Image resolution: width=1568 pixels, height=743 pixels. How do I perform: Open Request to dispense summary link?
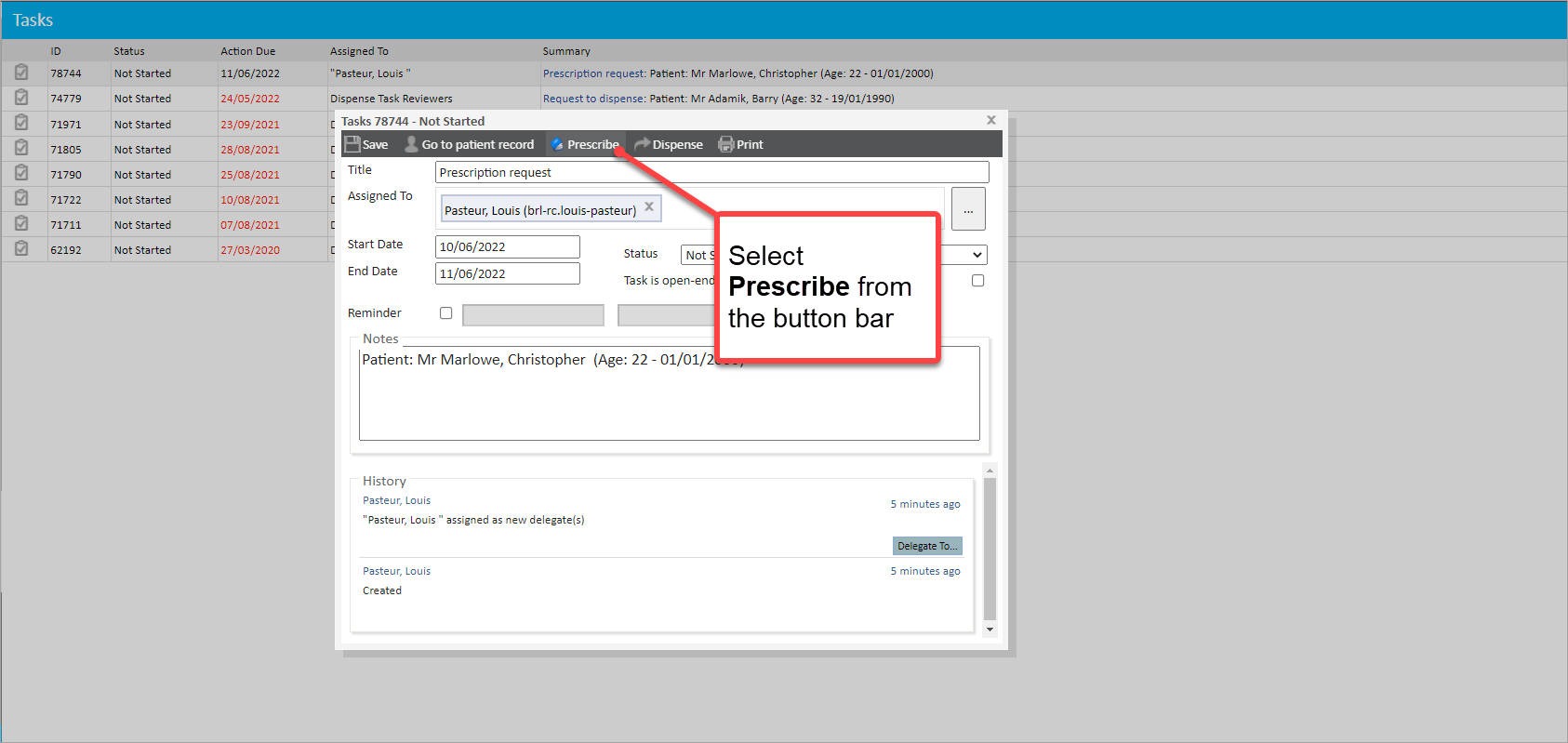[593, 99]
